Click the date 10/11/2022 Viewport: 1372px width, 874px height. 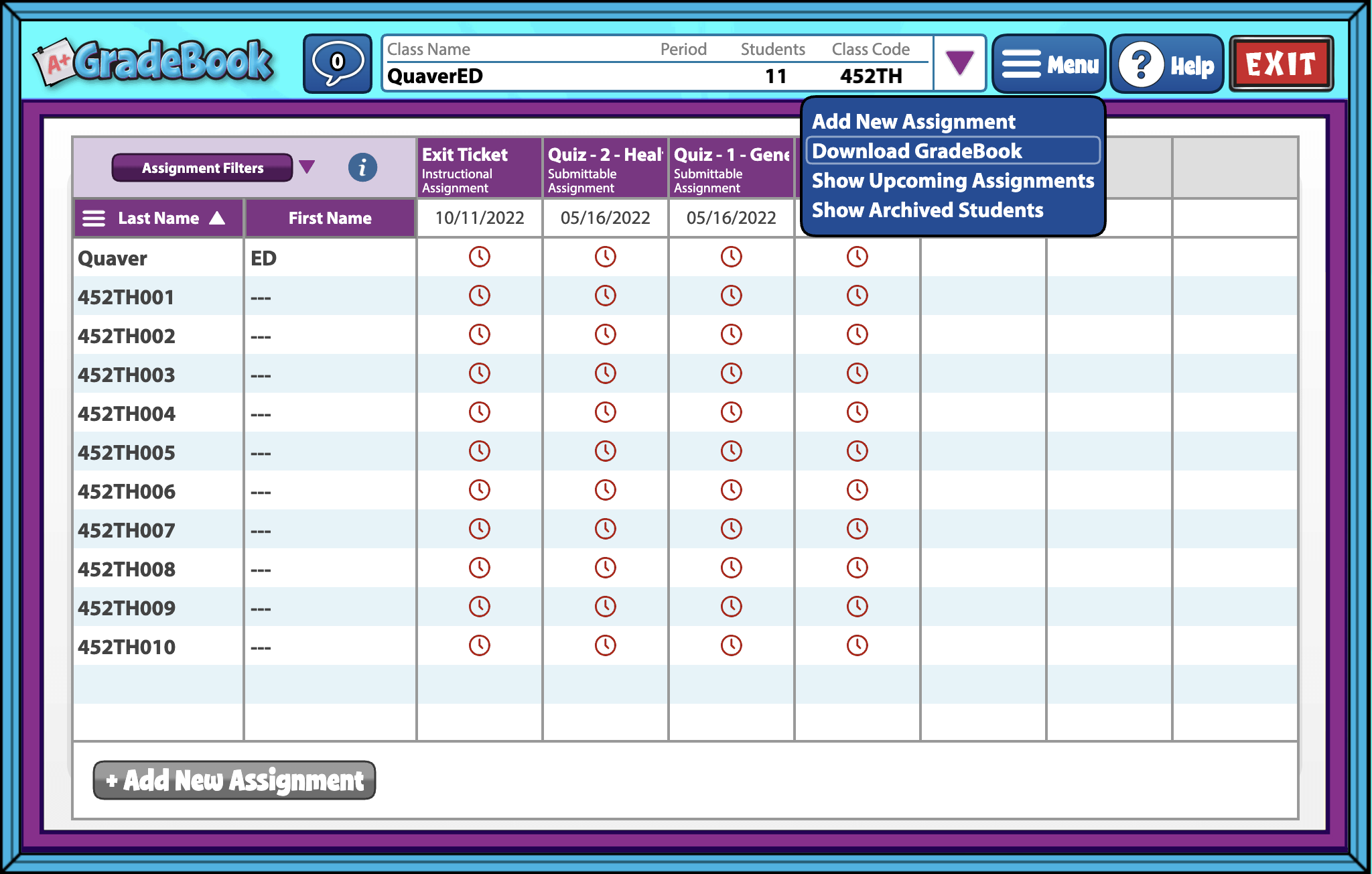[x=480, y=218]
